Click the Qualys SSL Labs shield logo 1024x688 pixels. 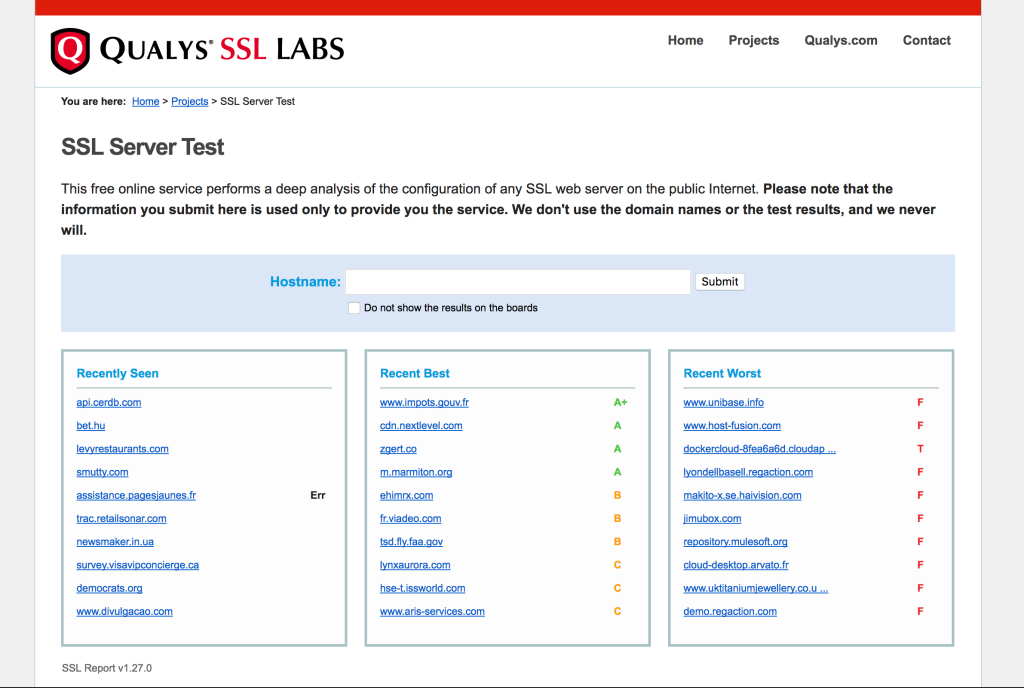point(70,50)
